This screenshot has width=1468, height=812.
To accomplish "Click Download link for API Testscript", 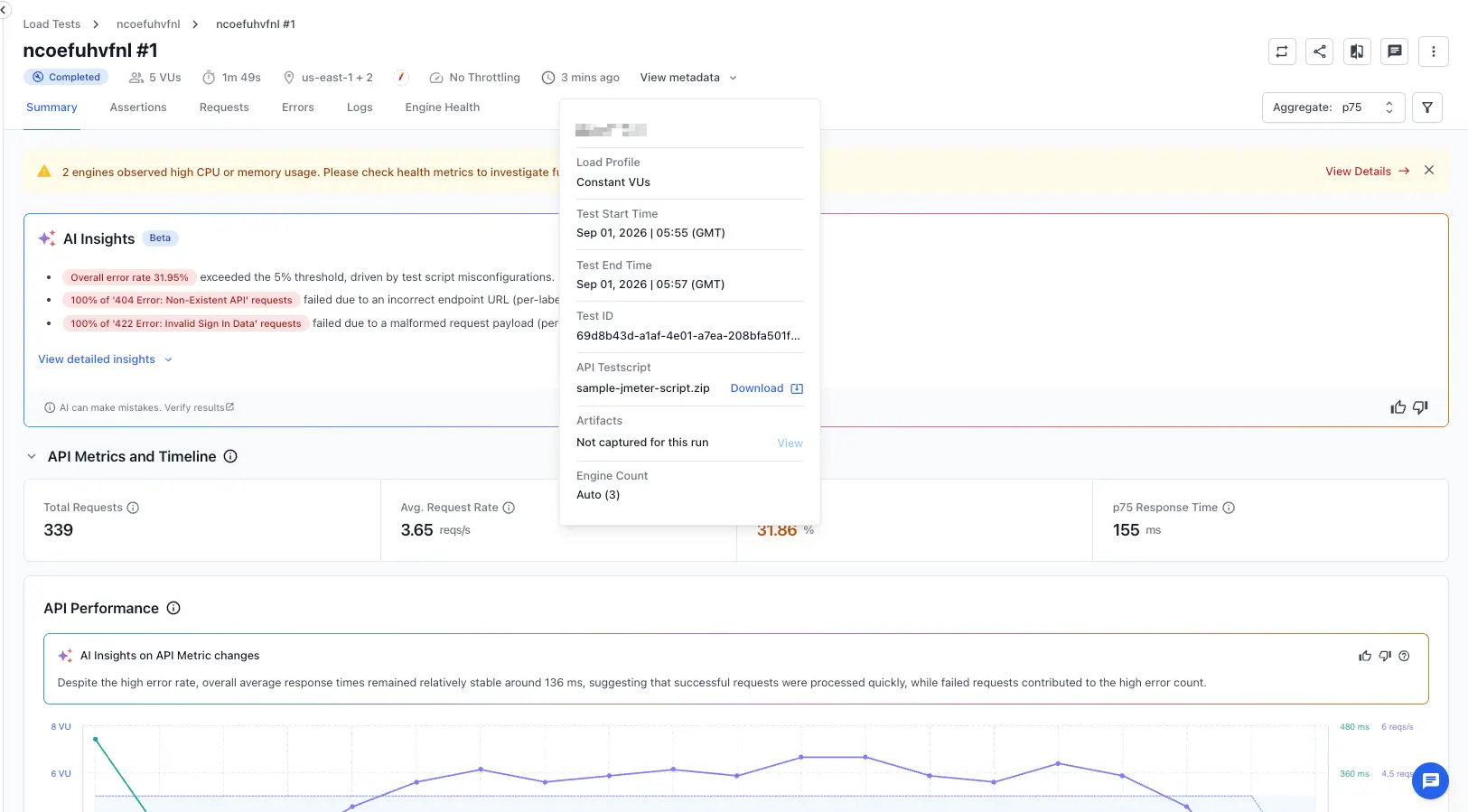I will tap(757, 388).
